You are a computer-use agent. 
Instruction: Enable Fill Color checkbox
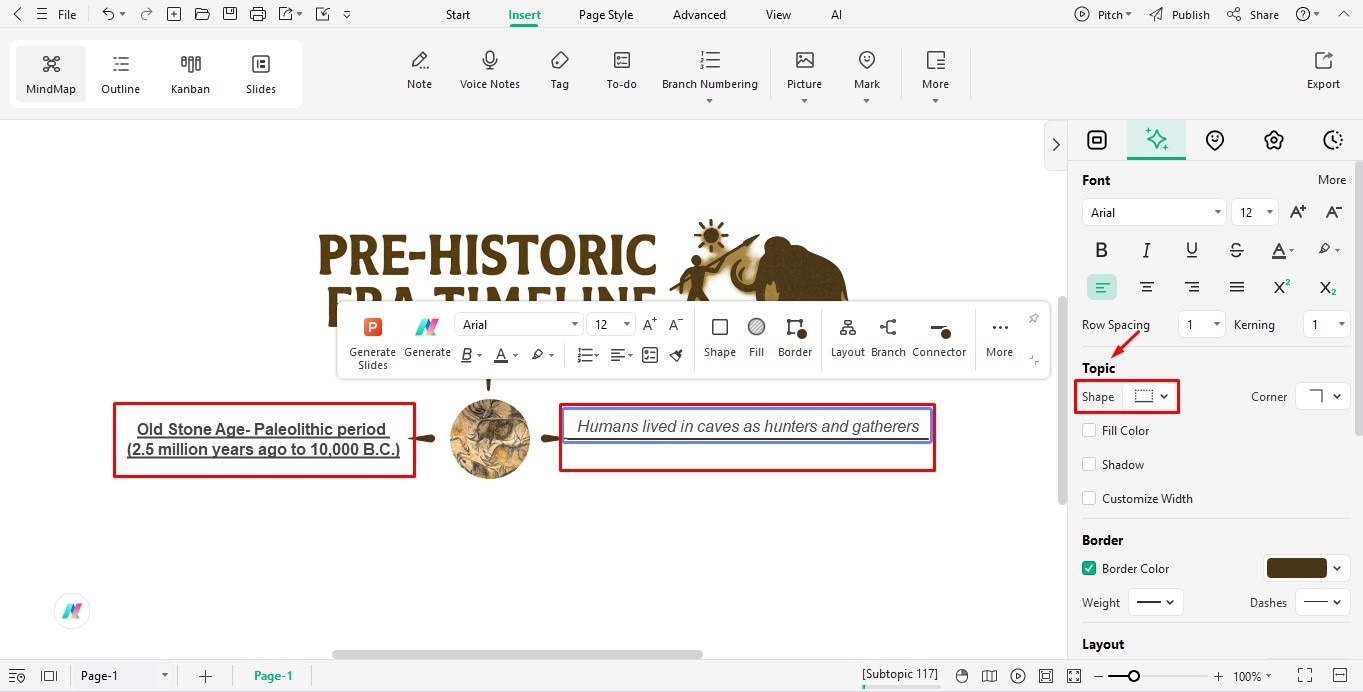click(x=1089, y=431)
